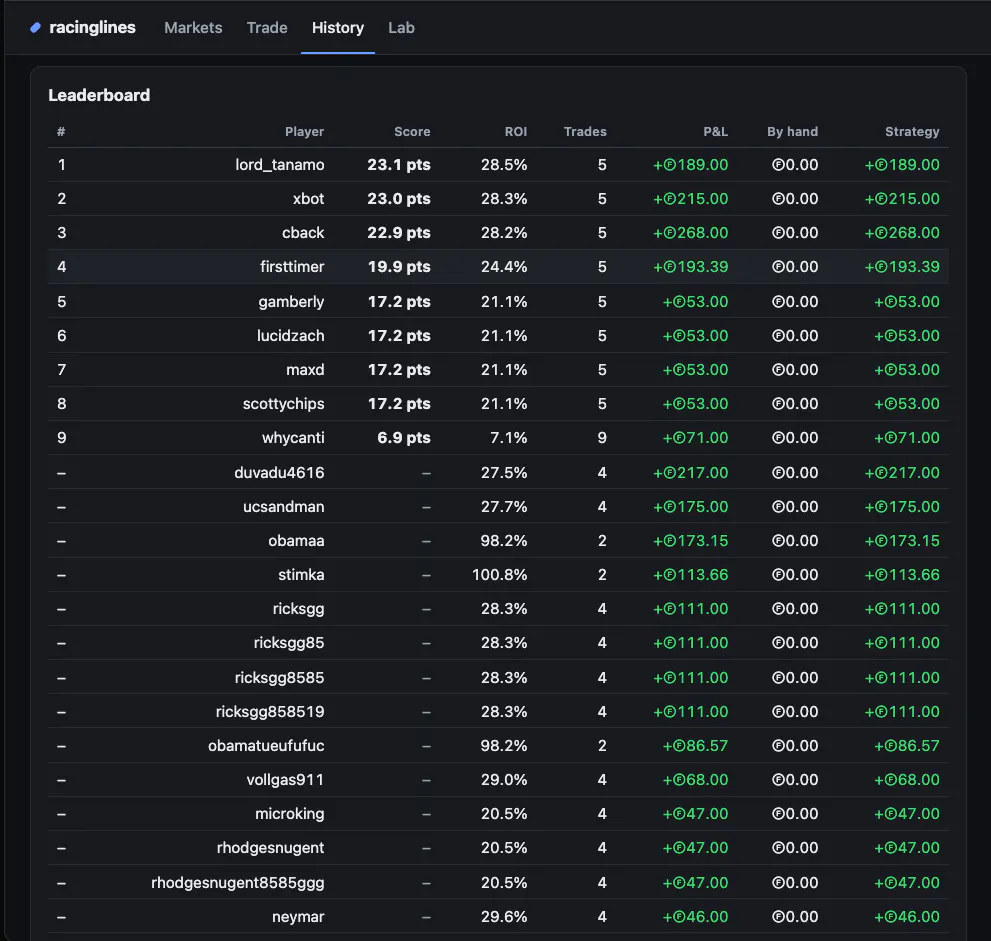Select player obamaa
Screen dimensions: 991x941
click(x=296, y=541)
